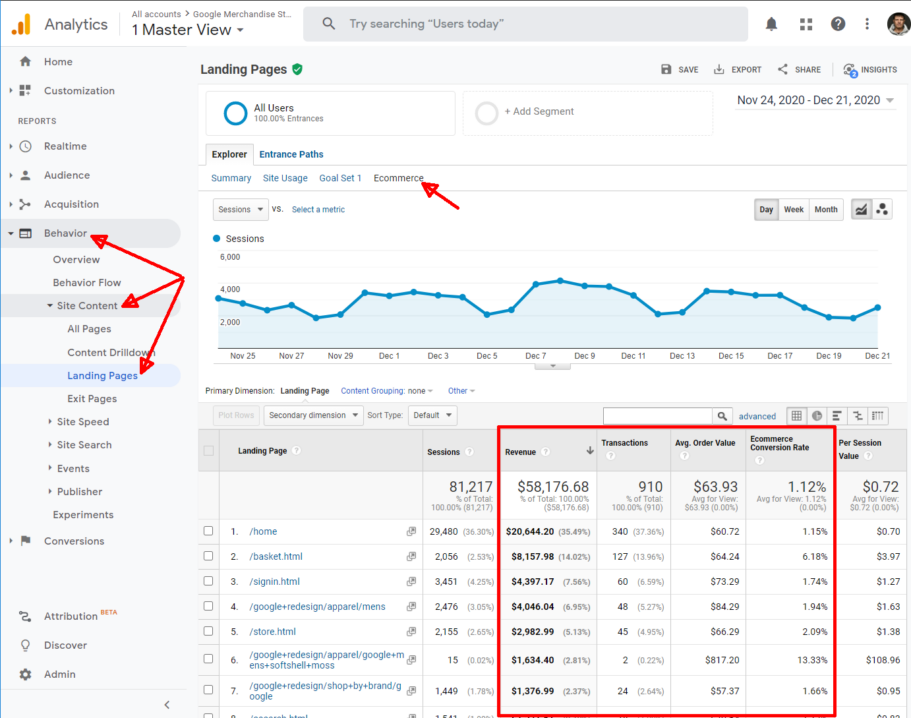Screen dimensions: 911x718
Task: Select the line chart visualization icon
Action: (x=861, y=207)
